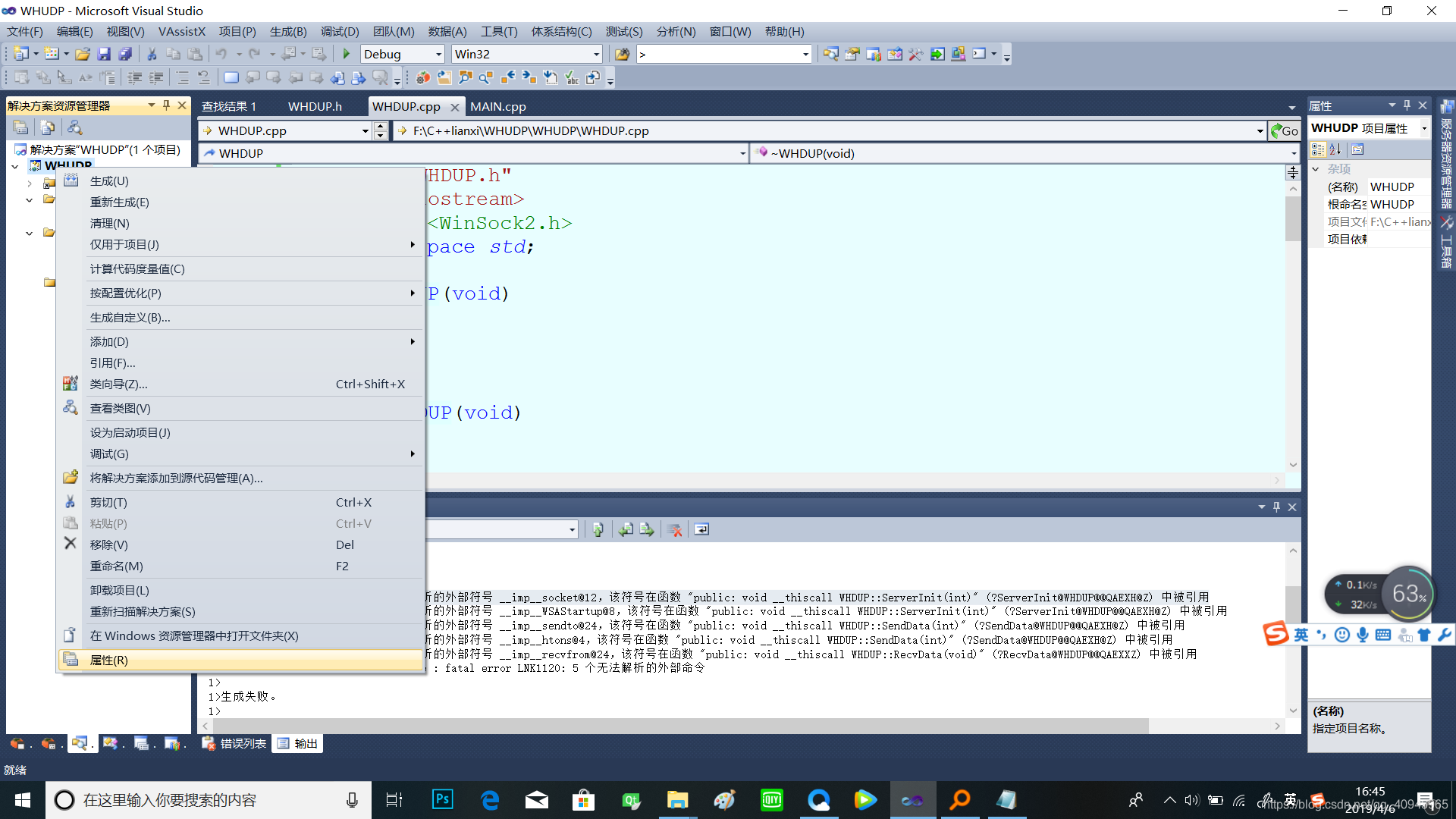Toggle the pin on Solution Explorer panel
Screen dimensions: 1456x819
pos(166,105)
